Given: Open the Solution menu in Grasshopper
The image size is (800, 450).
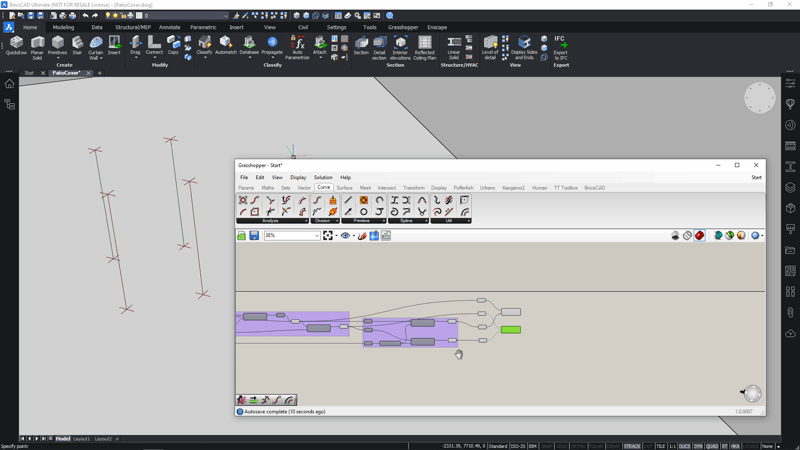Looking at the screenshot, I should (323, 177).
